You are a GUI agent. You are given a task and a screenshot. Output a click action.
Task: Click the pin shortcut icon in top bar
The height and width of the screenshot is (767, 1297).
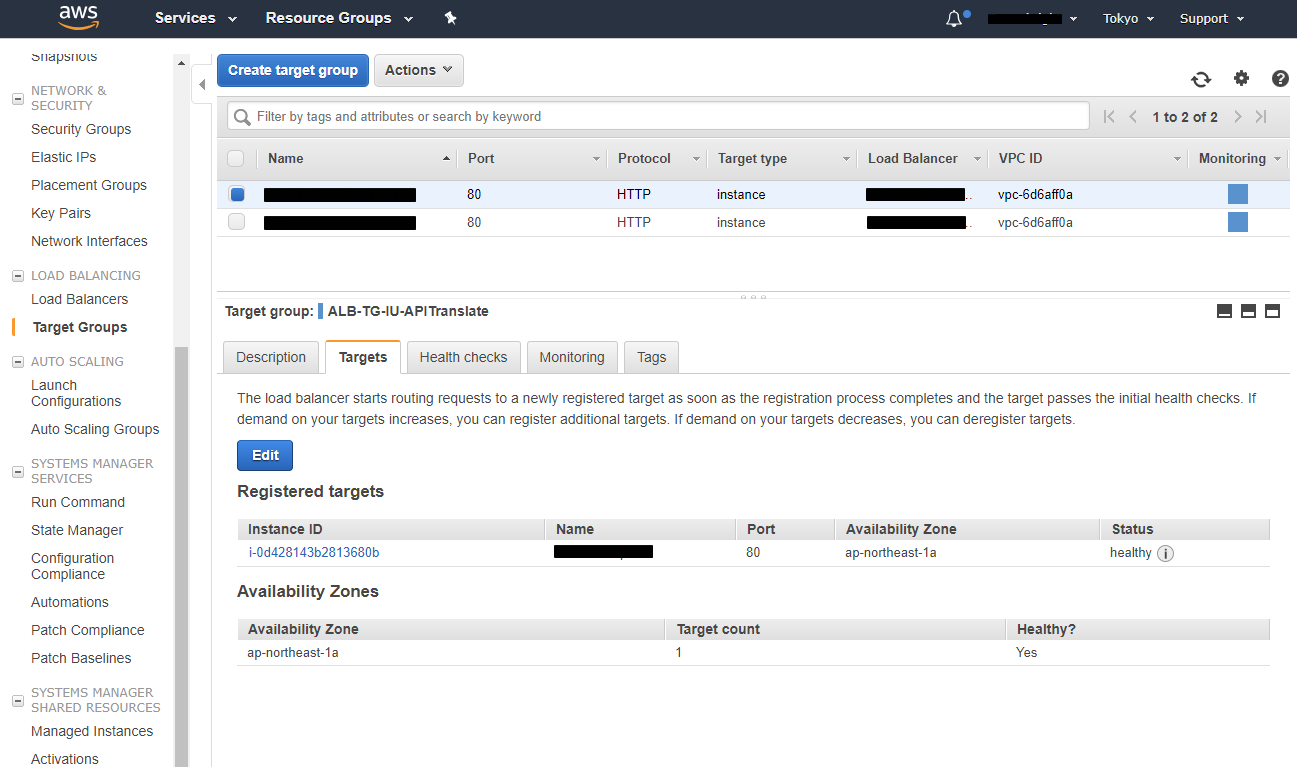coord(450,18)
